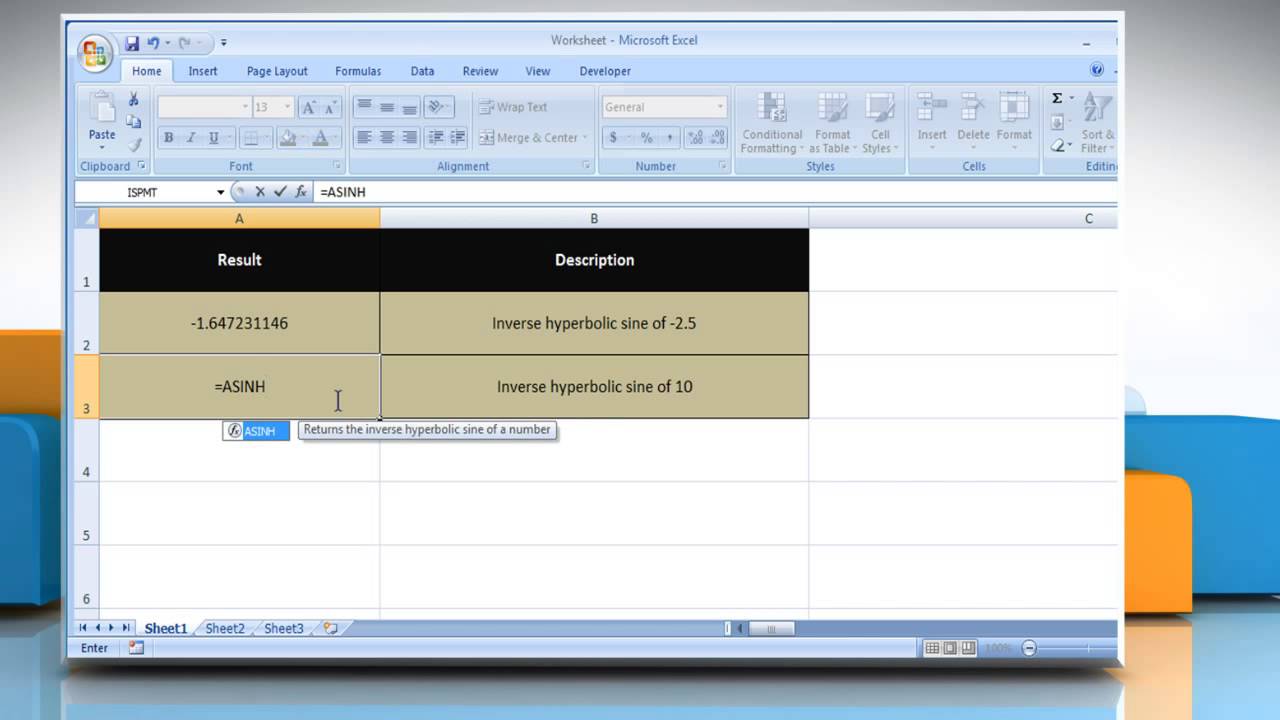1280x720 pixels.
Task: Open the Page Layout ribbon tab
Action: (x=277, y=71)
